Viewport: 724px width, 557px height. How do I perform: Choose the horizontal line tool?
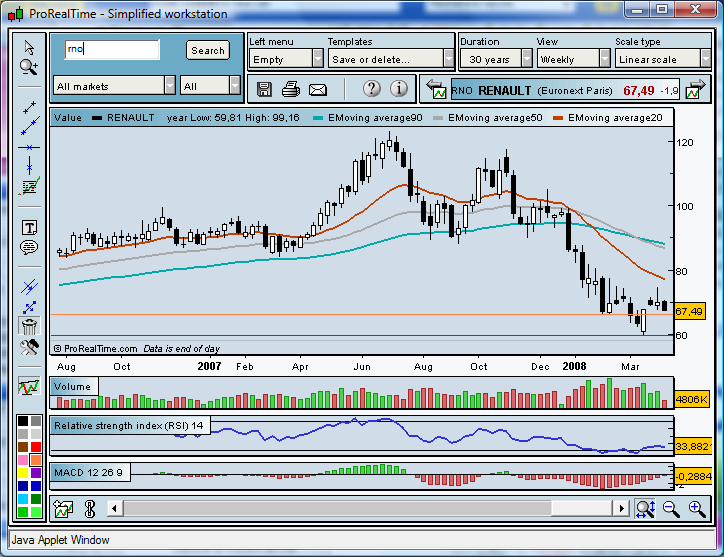point(29,147)
